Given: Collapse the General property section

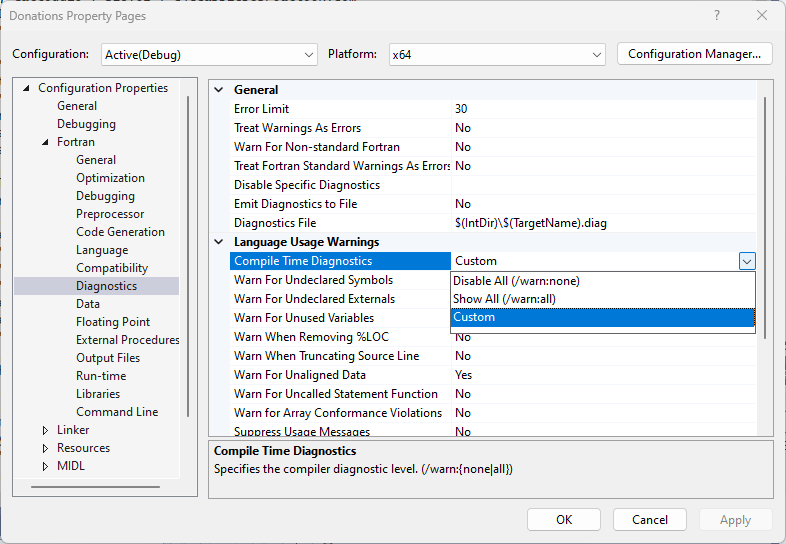Looking at the screenshot, I should point(219,89).
